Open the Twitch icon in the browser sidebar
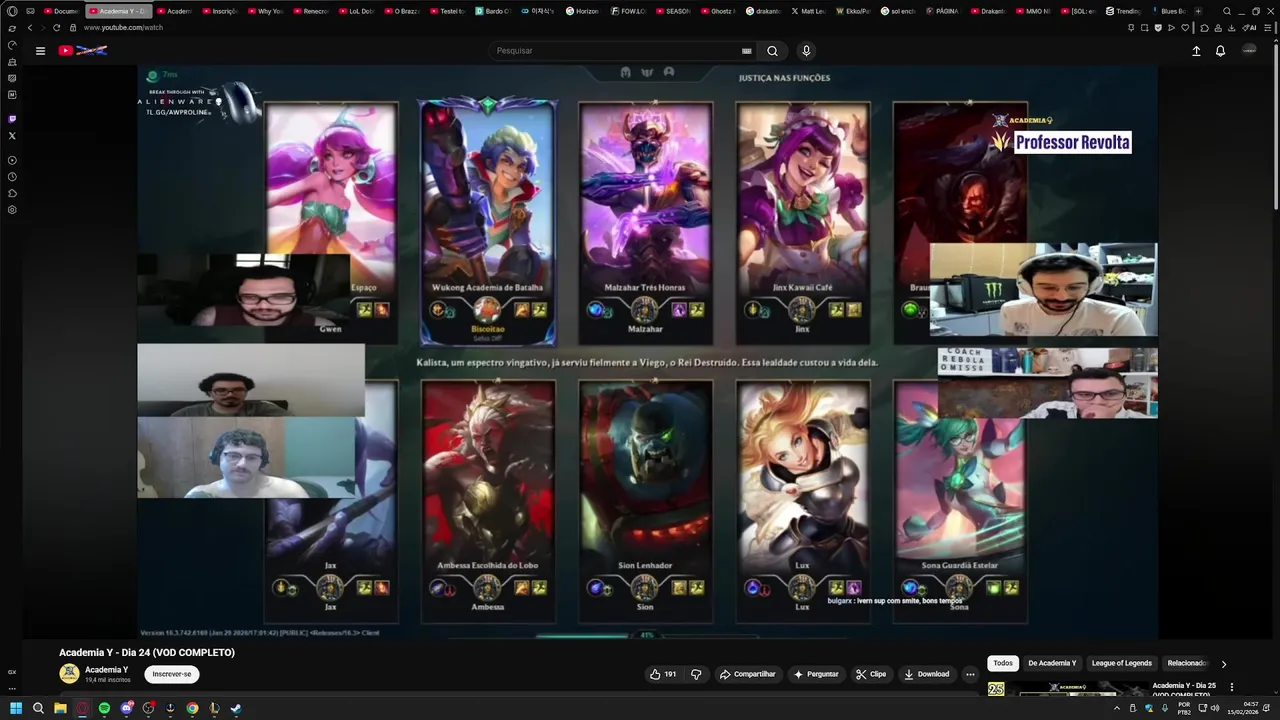The image size is (1280, 720). pyautogui.click(x=12, y=119)
